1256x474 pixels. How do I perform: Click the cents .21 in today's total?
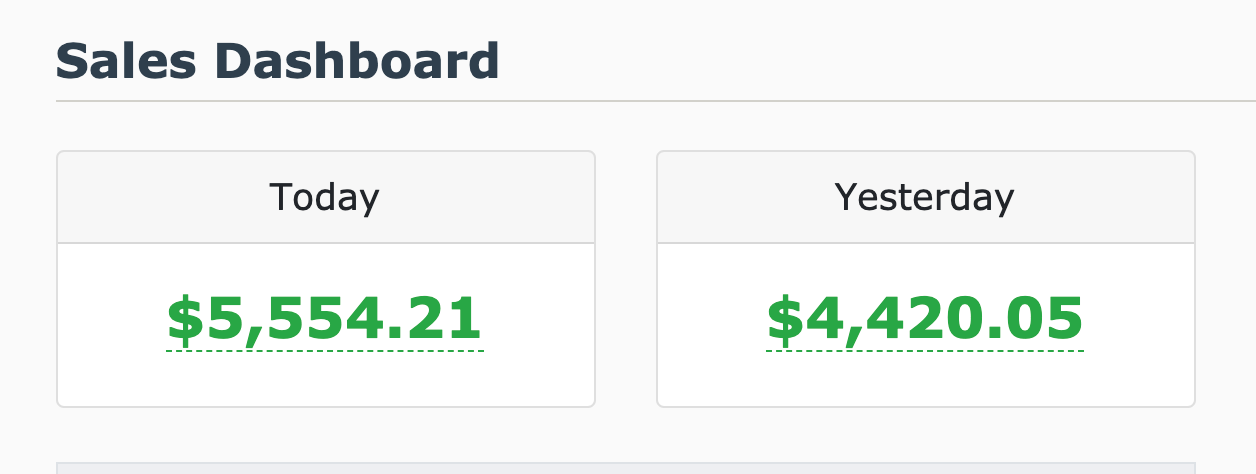[x=447, y=319]
